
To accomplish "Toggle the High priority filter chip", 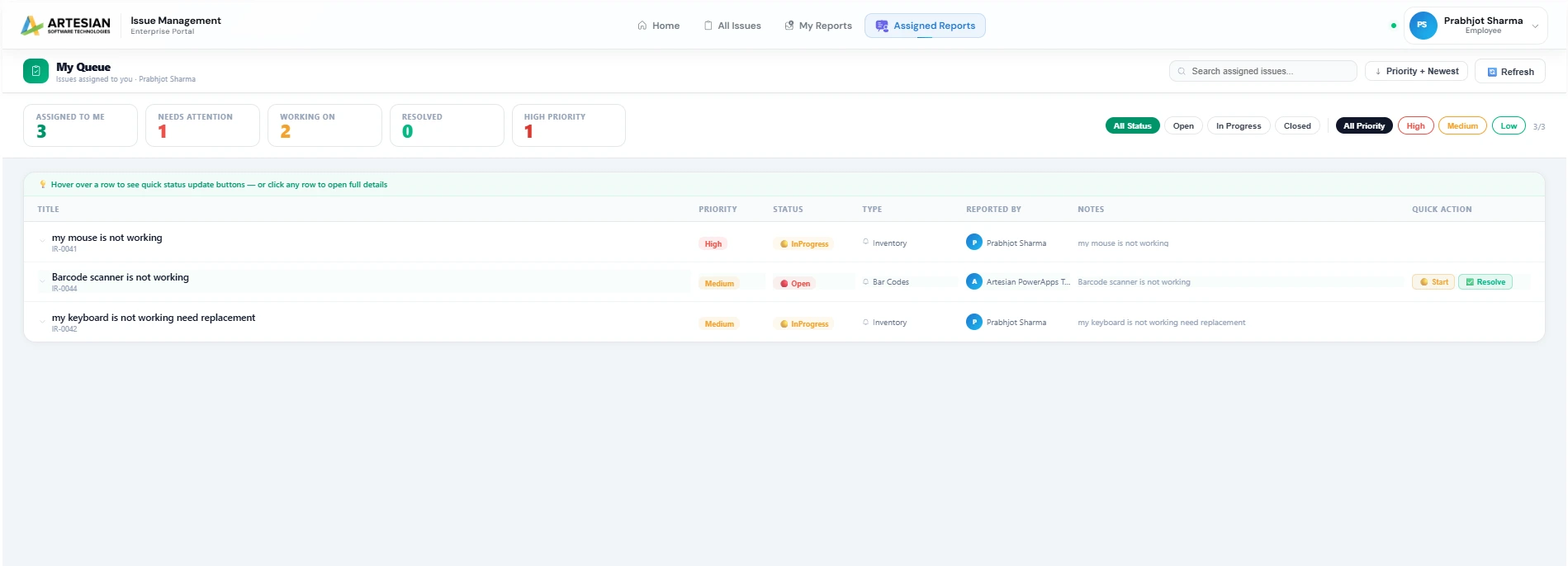I will [x=1415, y=126].
